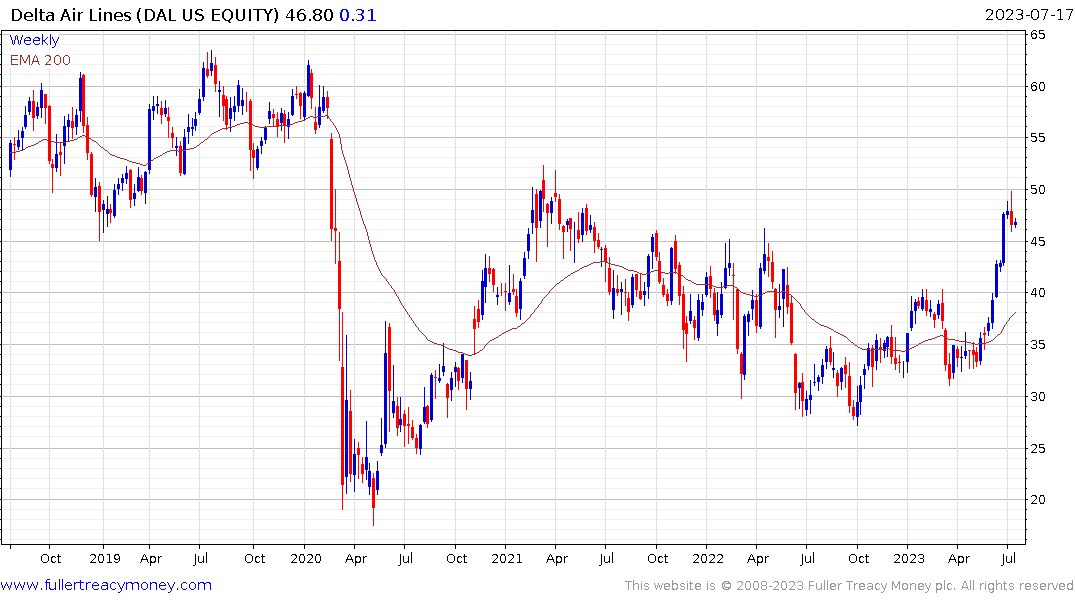The width and height of the screenshot is (1075, 600).
Task: Click the 50 price axis label
Action: point(1037,190)
